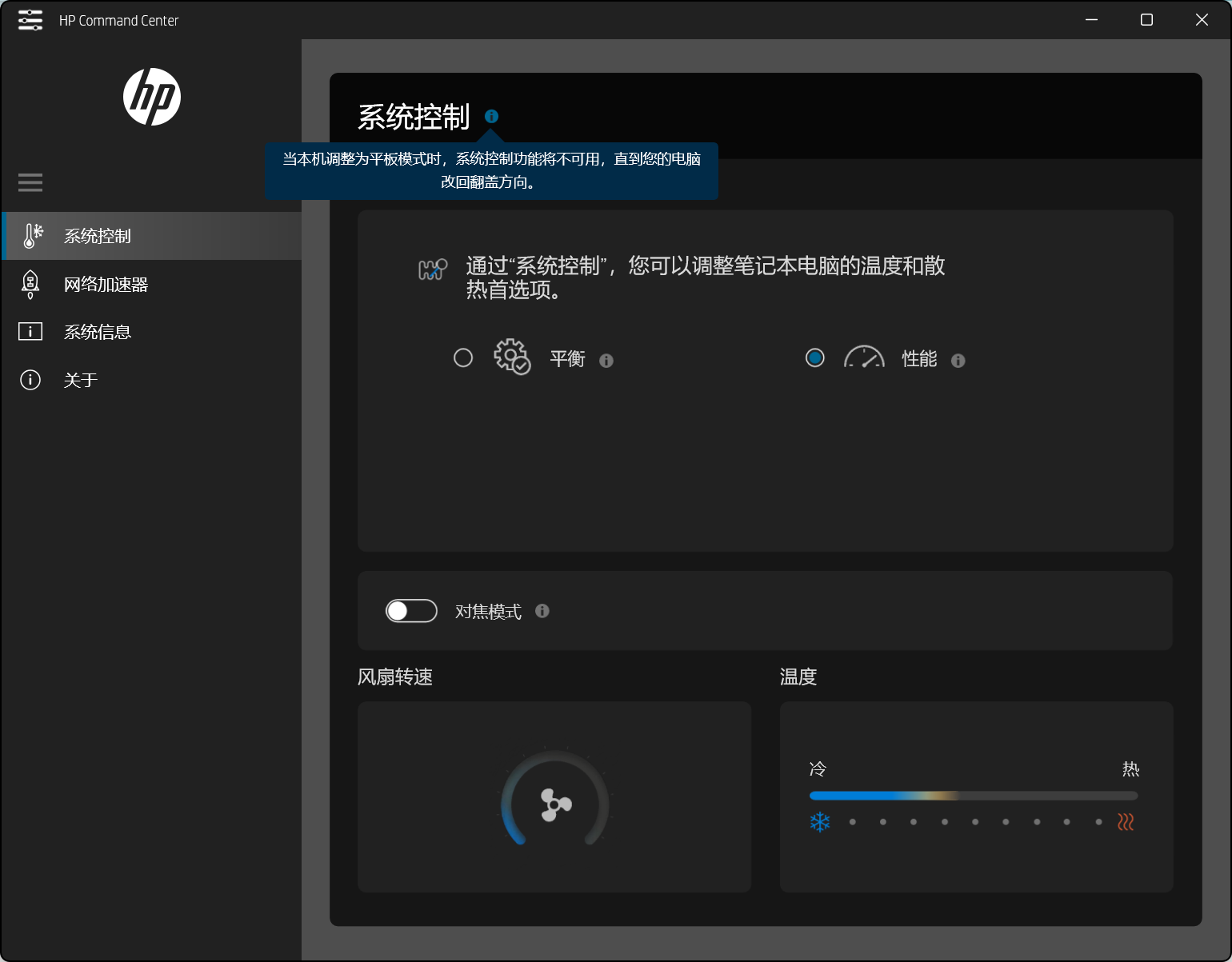
Task: Click the rocket icon for 网络加速器
Action: point(30,284)
